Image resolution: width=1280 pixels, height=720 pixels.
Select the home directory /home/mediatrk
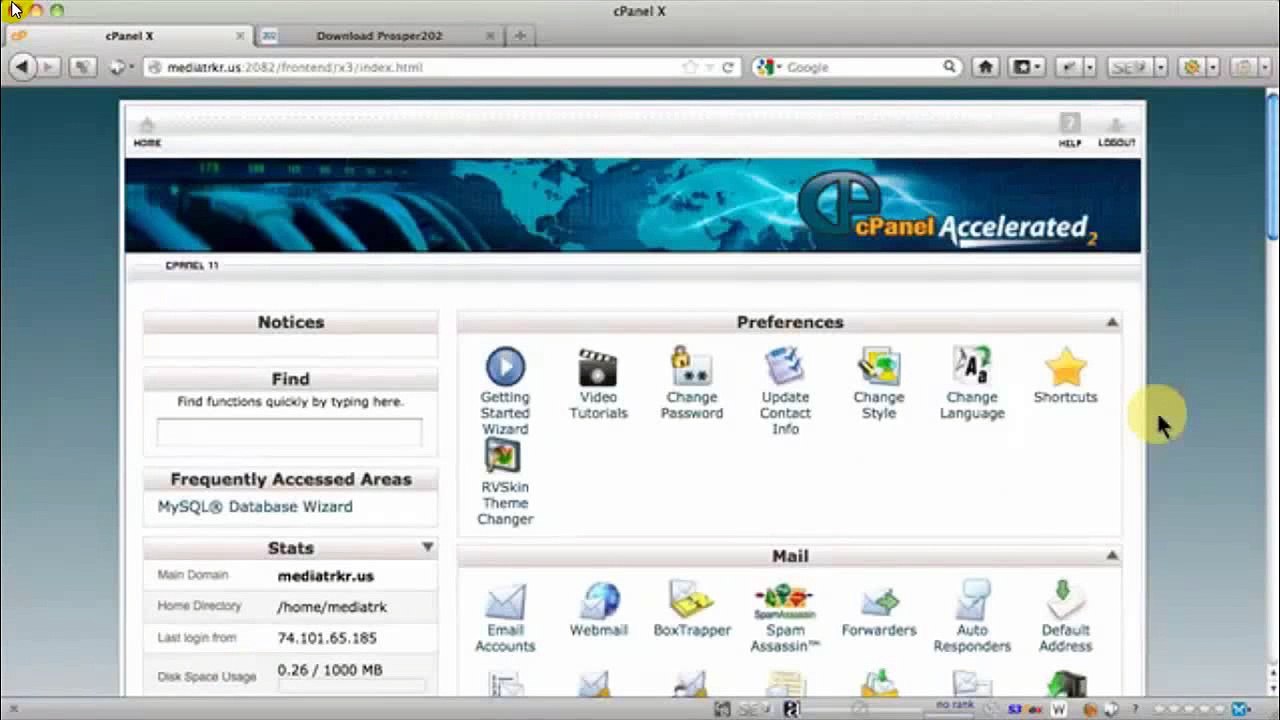pyautogui.click(x=332, y=607)
